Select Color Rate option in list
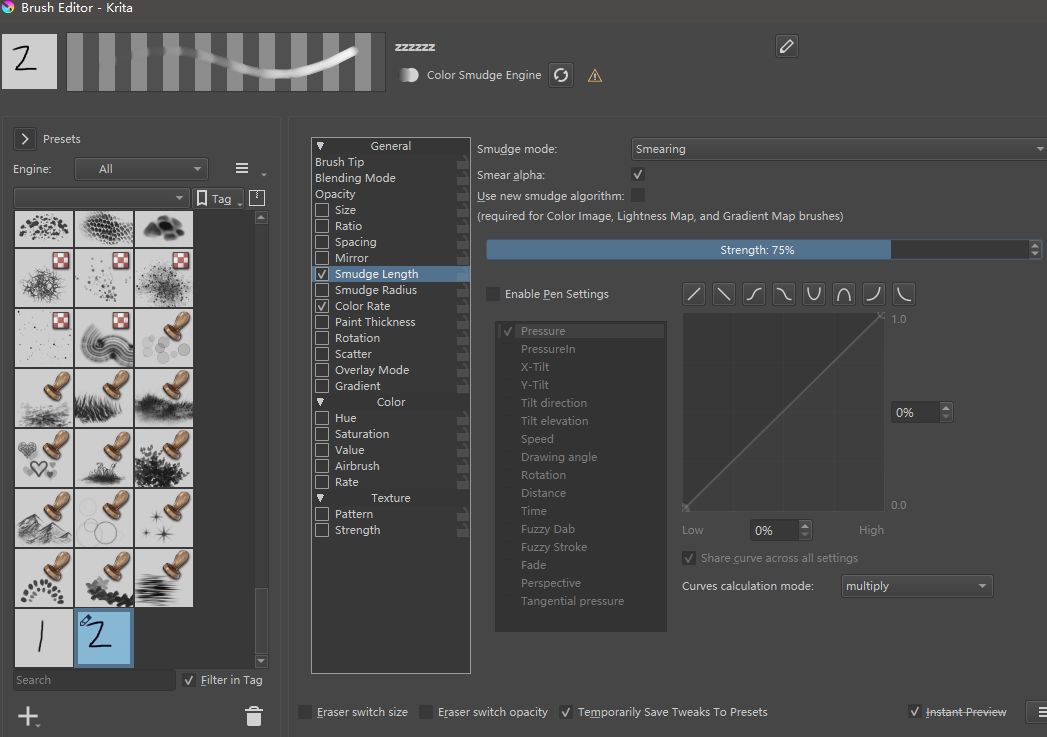1047x737 pixels. [x=362, y=306]
